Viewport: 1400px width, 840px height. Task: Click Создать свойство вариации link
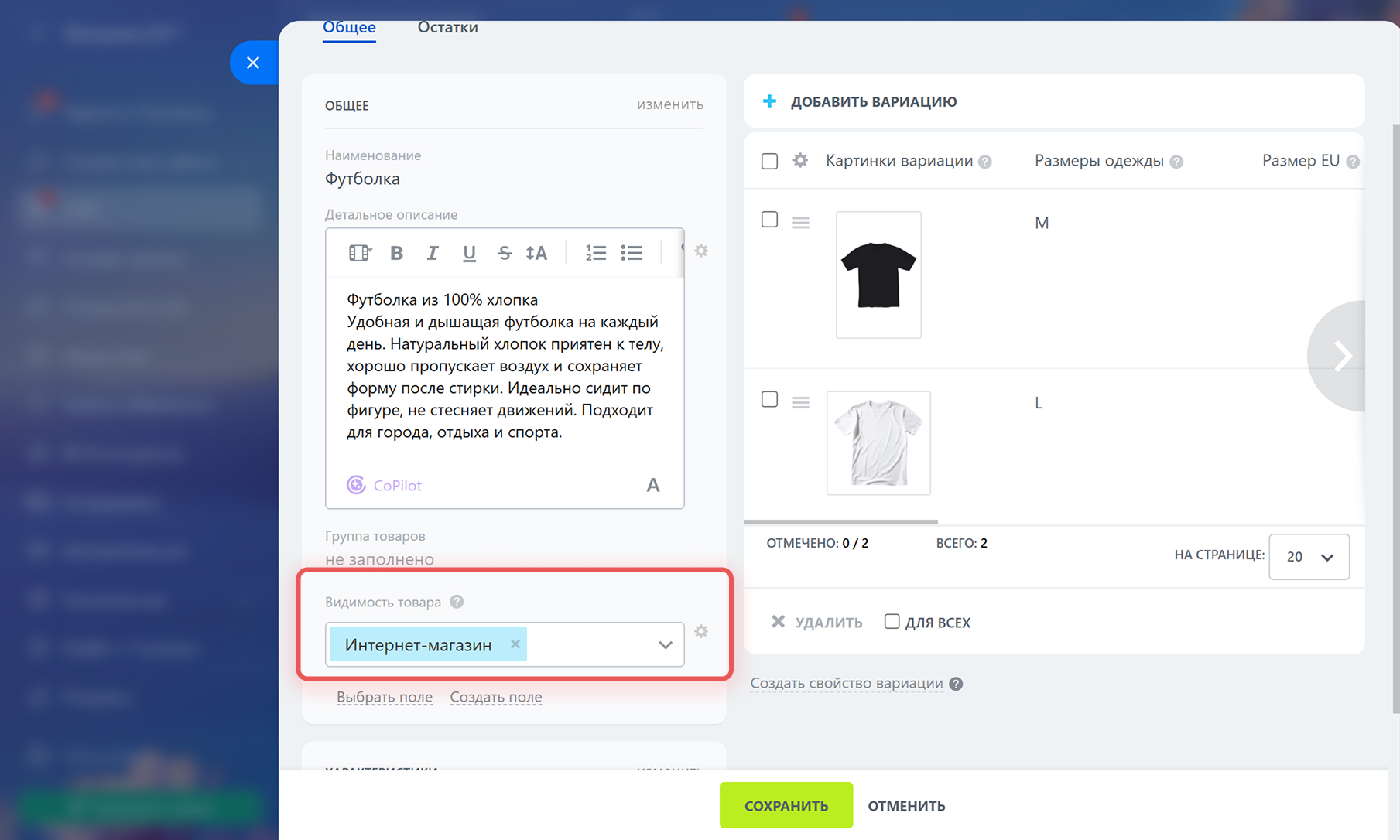[847, 683]
